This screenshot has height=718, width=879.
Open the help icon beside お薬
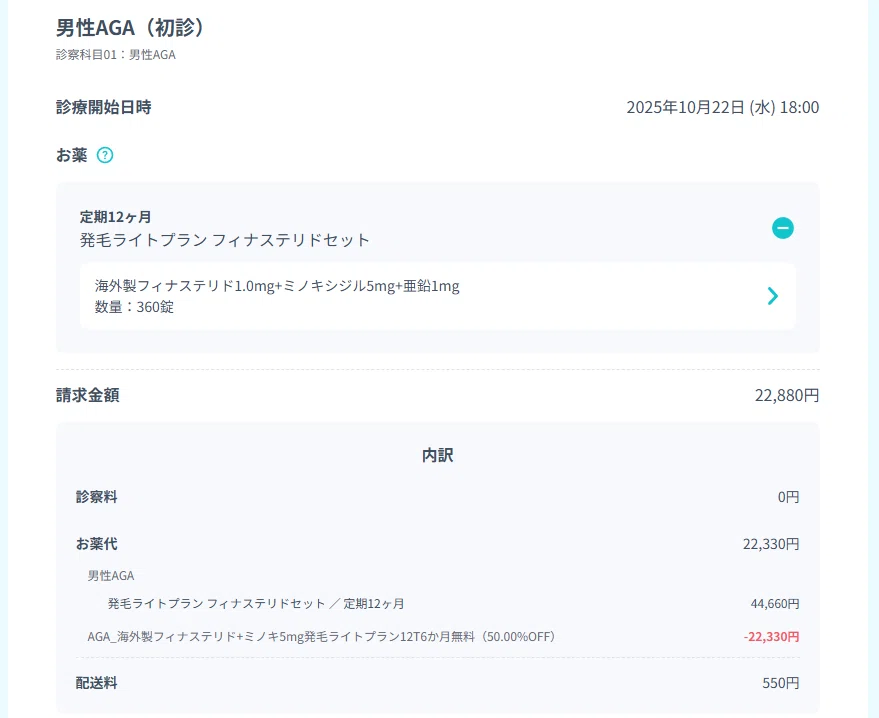click(x=105, y=155)
